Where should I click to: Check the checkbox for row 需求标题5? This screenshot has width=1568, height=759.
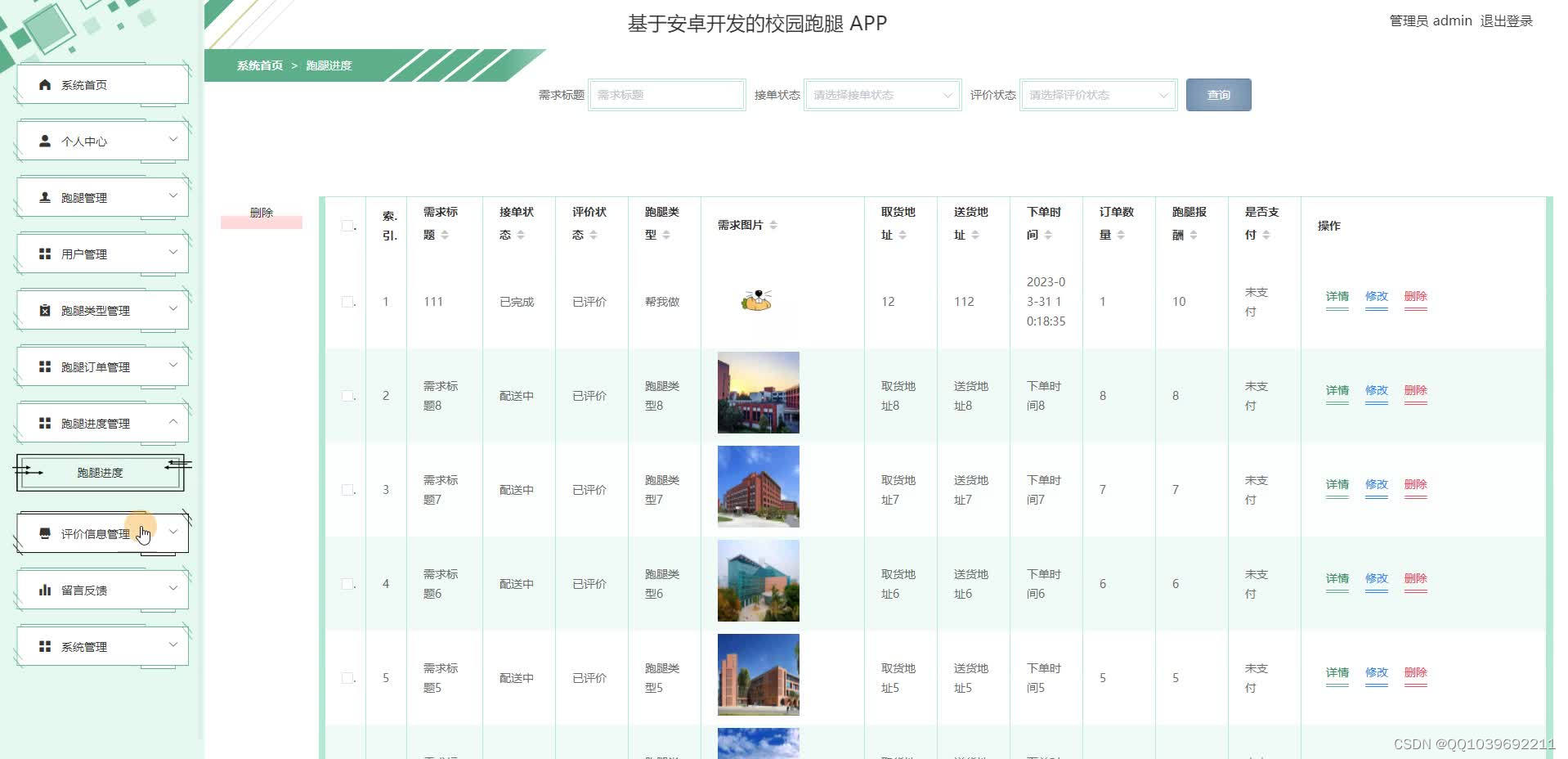(x=347, y=678)
